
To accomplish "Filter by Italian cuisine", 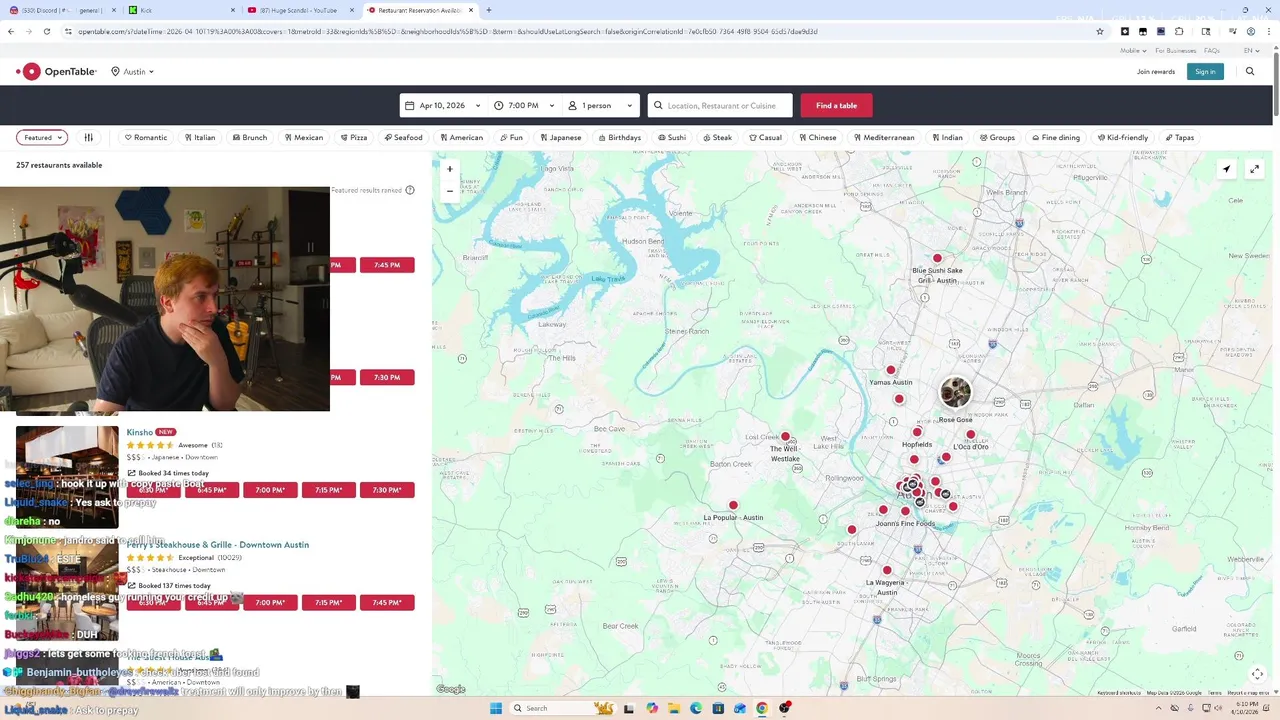I will click(200, 137).
